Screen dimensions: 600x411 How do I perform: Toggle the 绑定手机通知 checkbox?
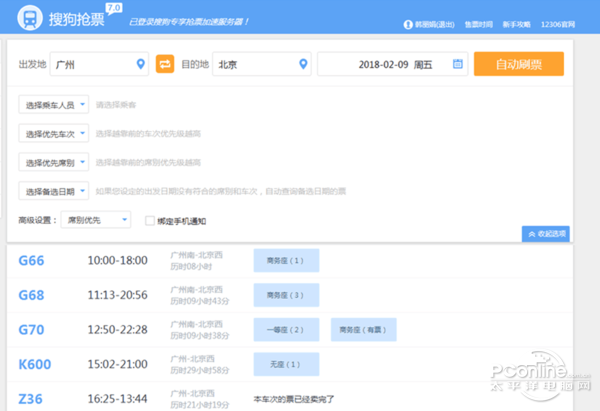pos(150,220)
